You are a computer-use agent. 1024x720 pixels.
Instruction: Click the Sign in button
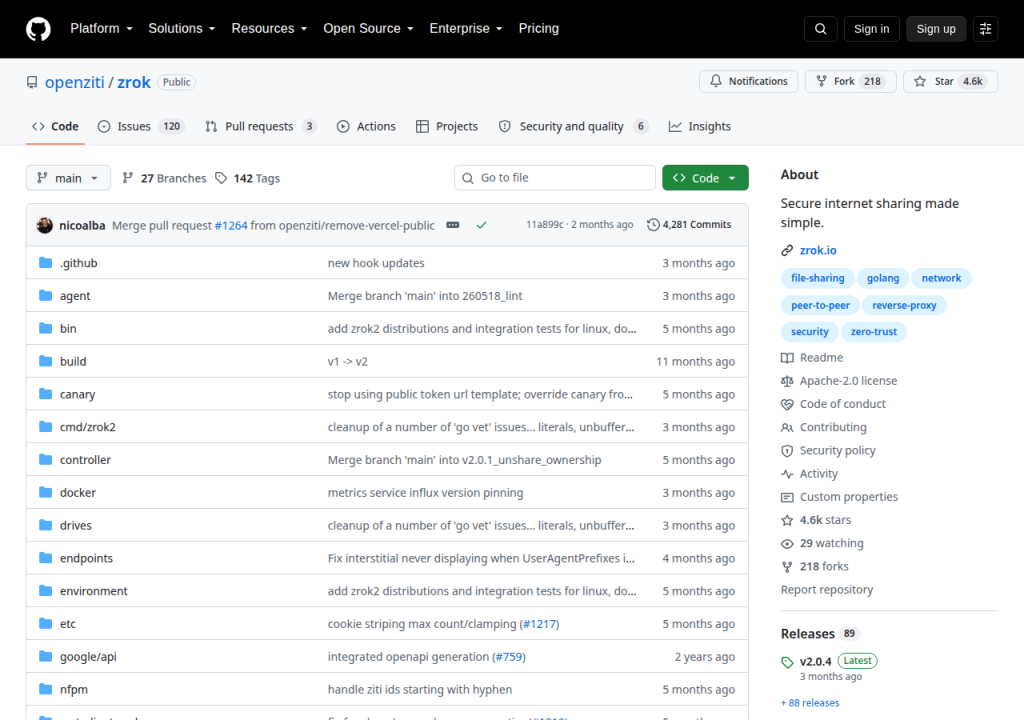point(871,29)
